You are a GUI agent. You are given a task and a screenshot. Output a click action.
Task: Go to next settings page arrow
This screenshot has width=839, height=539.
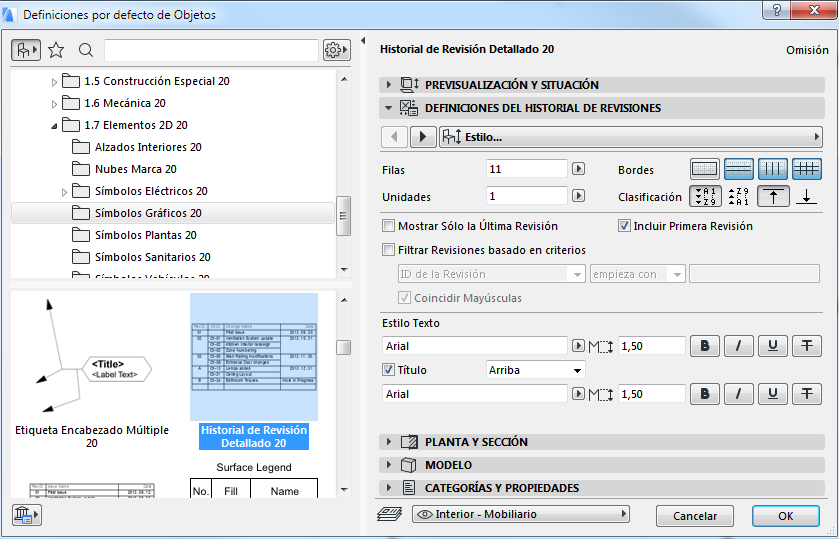(423, 137)
